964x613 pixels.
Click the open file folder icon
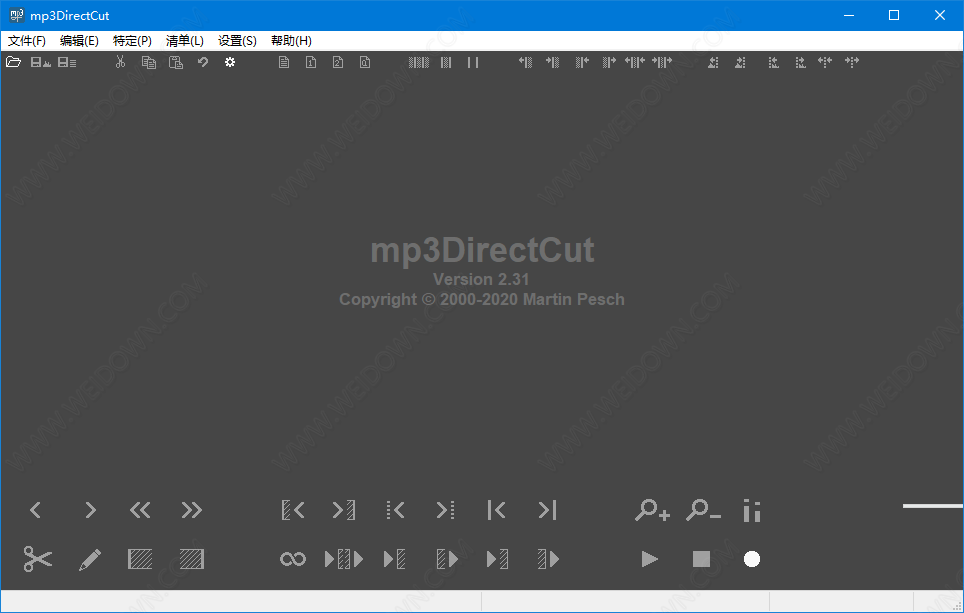13,63
